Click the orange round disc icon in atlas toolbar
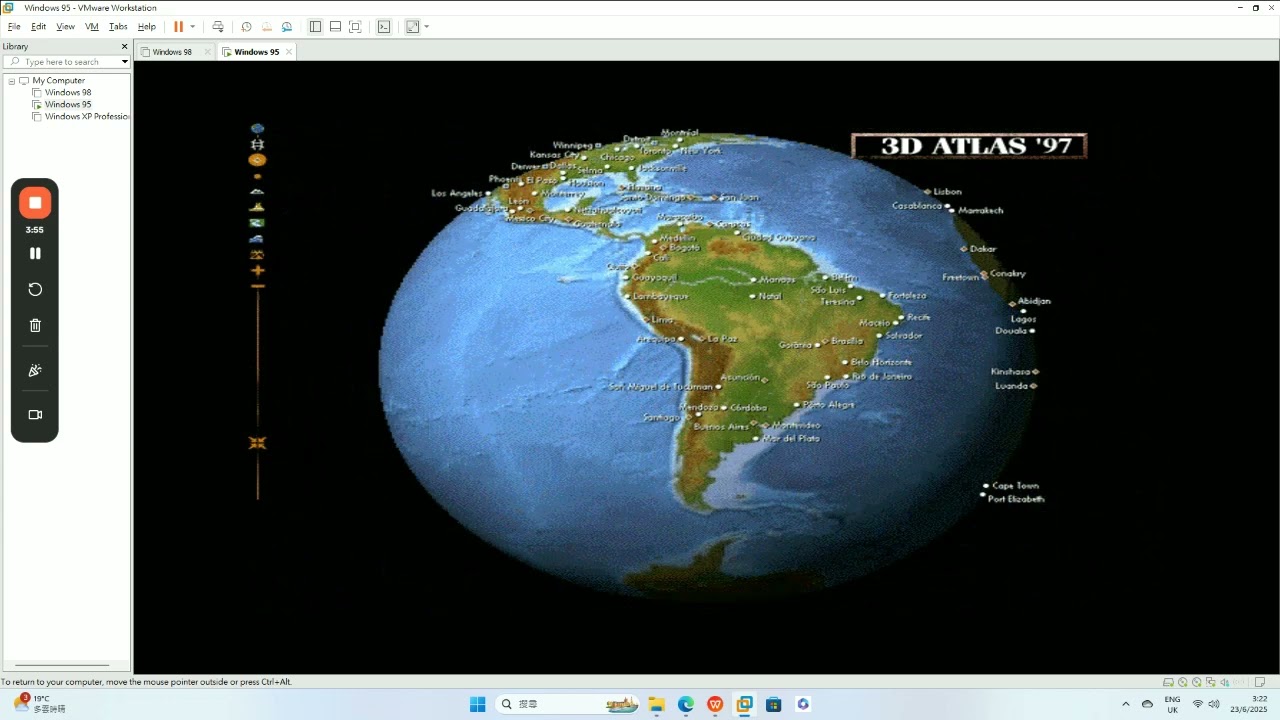The width and height of the screenshot is (1280, 720). (x=258, y=160)
